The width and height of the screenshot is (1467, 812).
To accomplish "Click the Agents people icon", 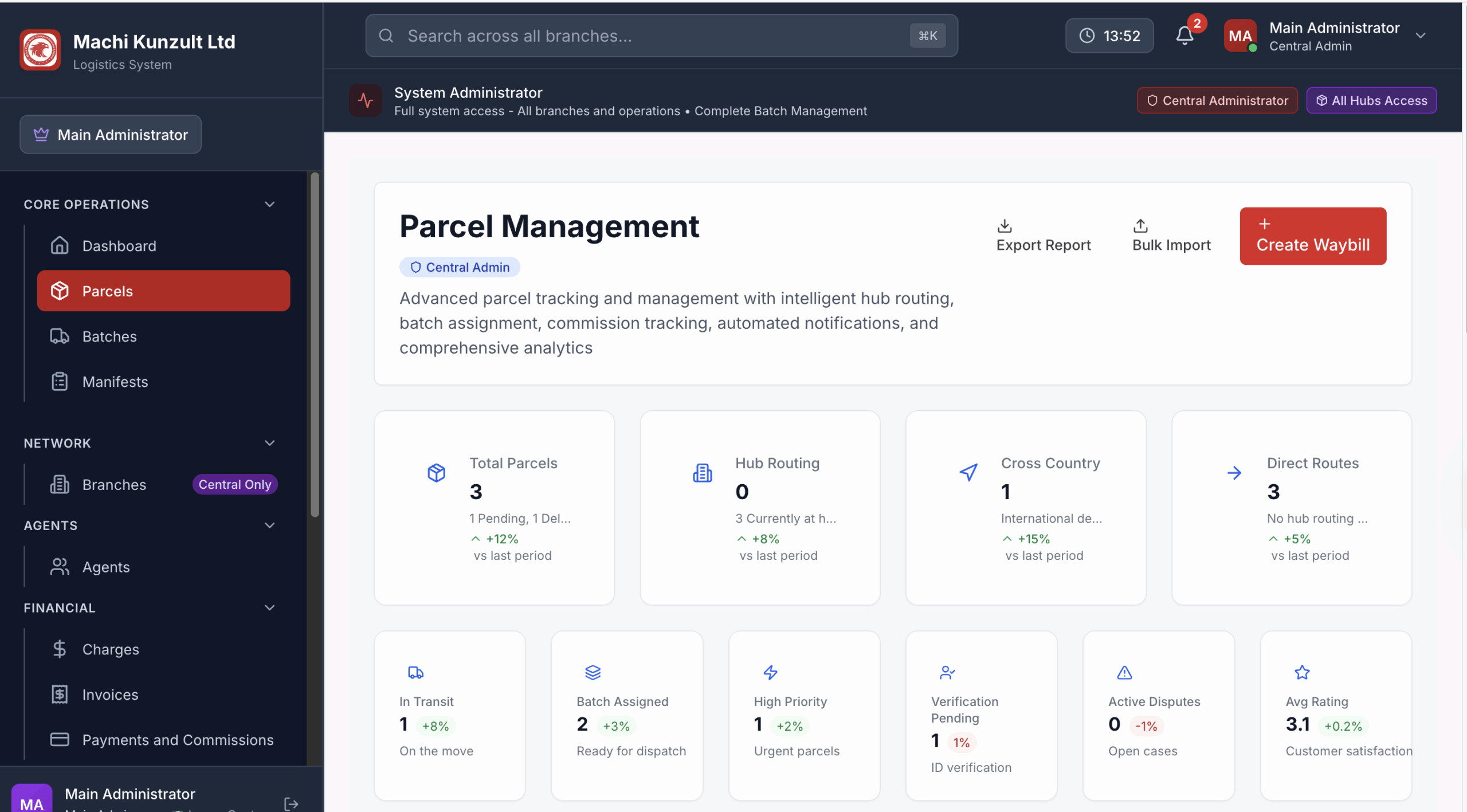I will [x=60, y=567].
